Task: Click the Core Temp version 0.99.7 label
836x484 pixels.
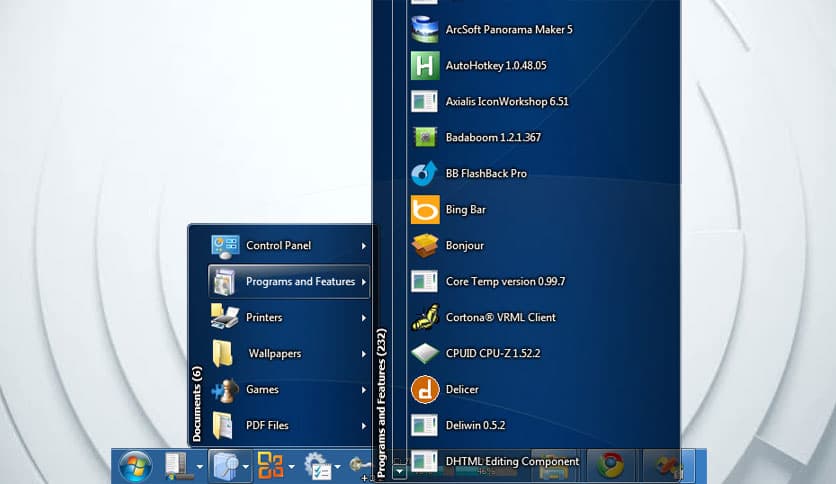Action: tap(505, 281)
